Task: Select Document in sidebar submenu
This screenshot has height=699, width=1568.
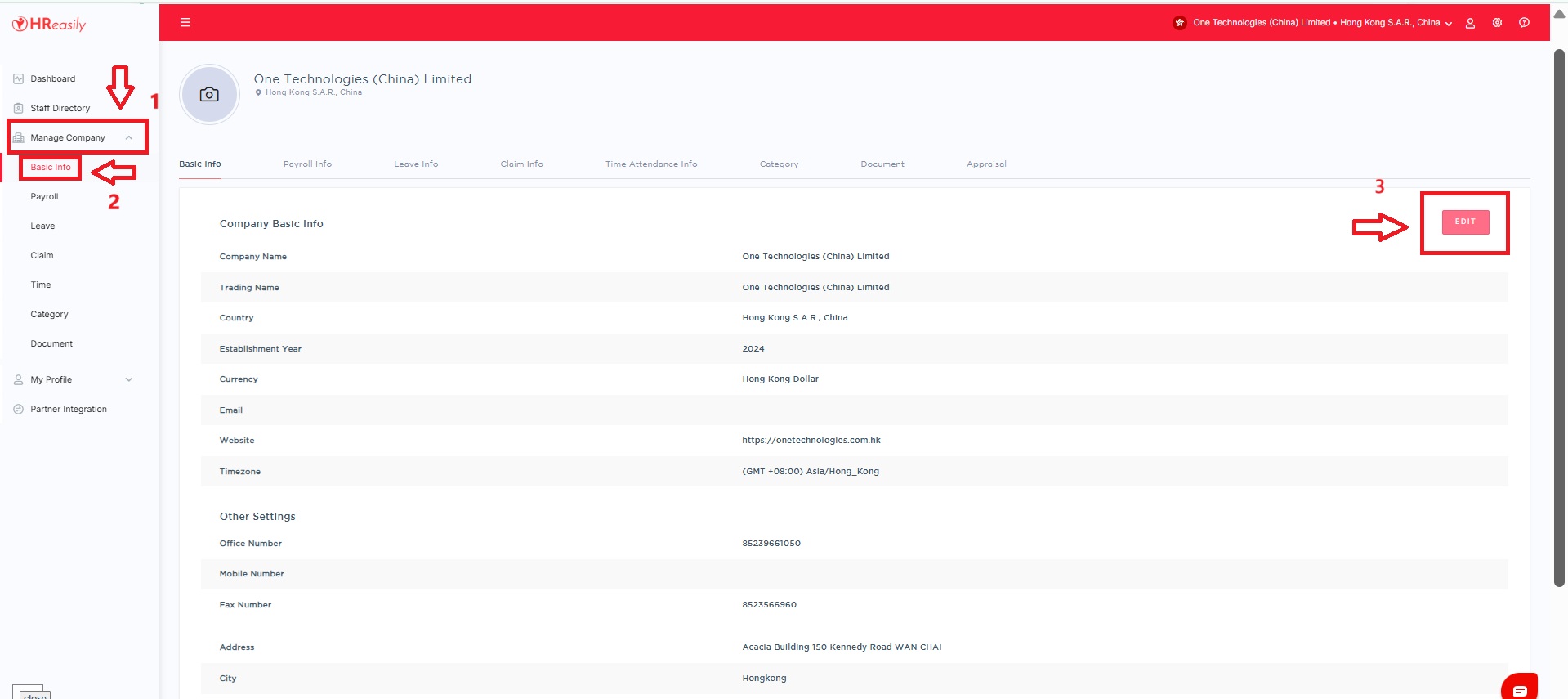Action: pyautogui.click(x=51, y=344)
